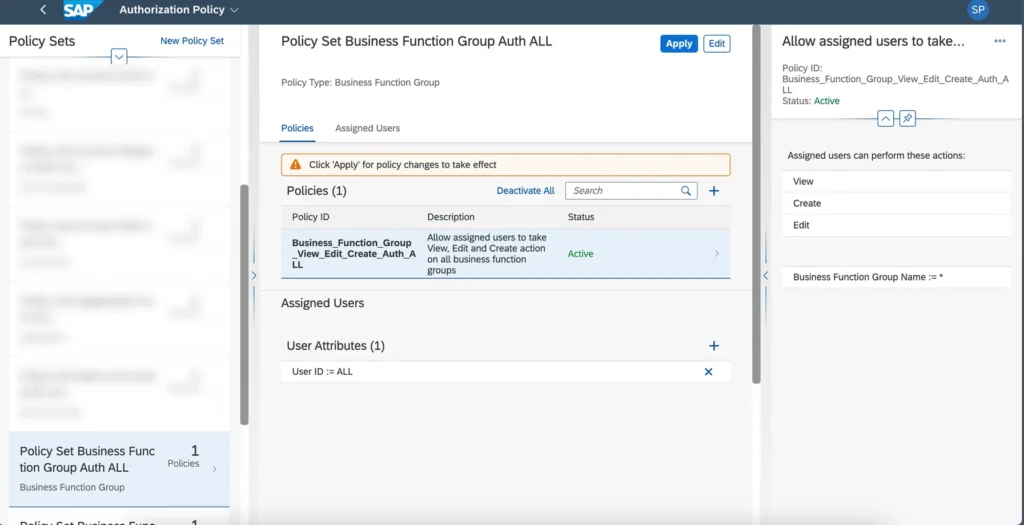Switch to the Assigned Users tab
The image size is (1024, 525).
(367, 128)
